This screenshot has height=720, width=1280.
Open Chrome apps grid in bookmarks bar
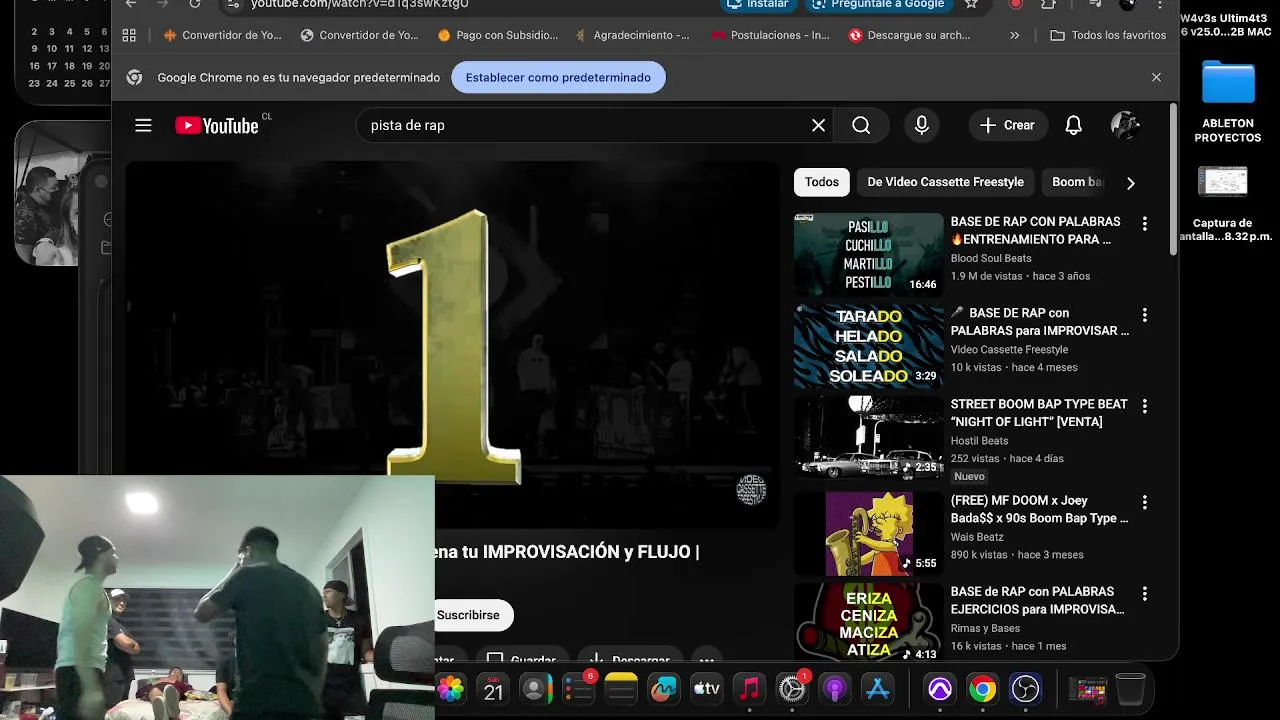point(129,35)
